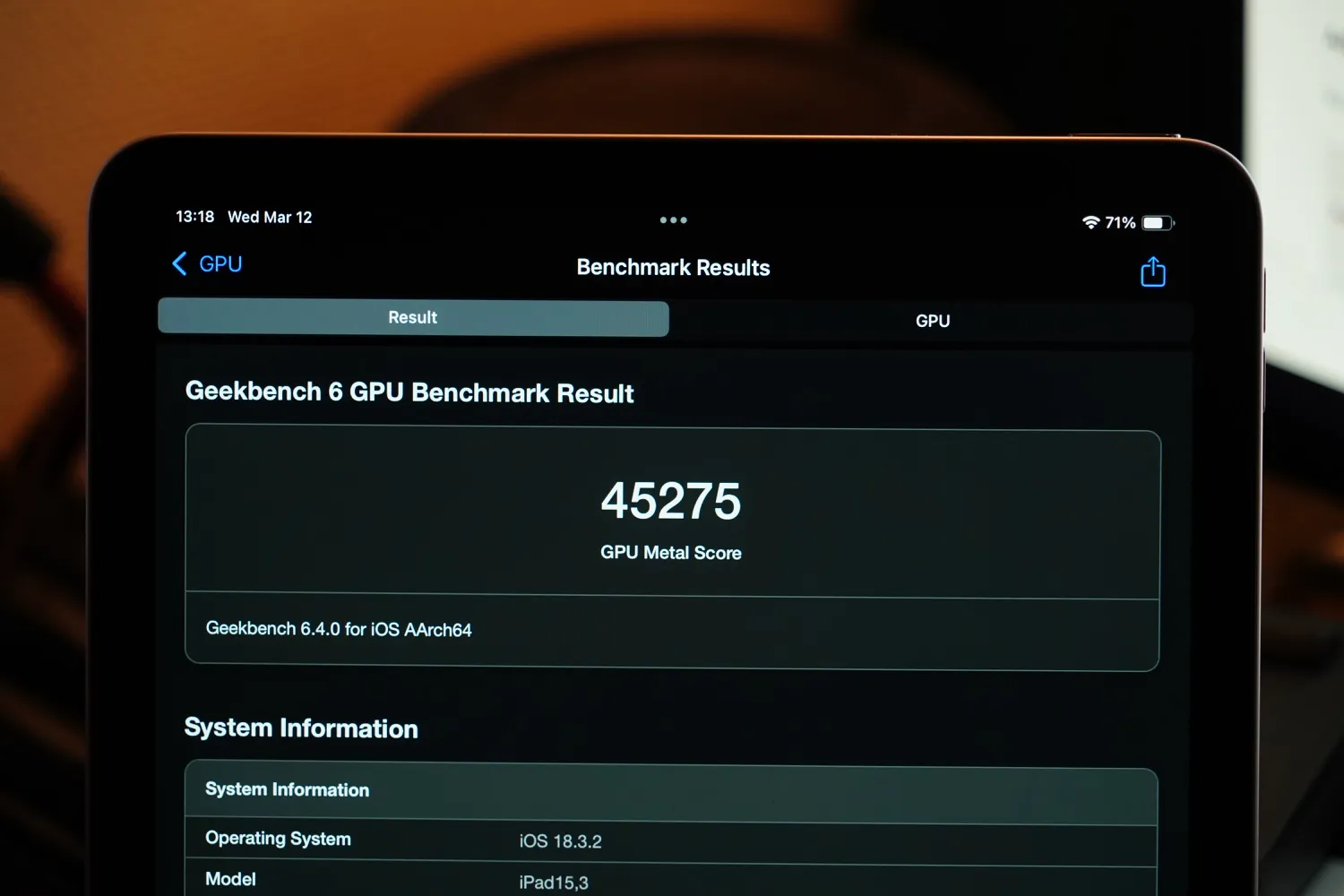Tap the share icon in top right
This screenshot has width=1344, height=896.
pyautogui.click(x=1153, y=271)
